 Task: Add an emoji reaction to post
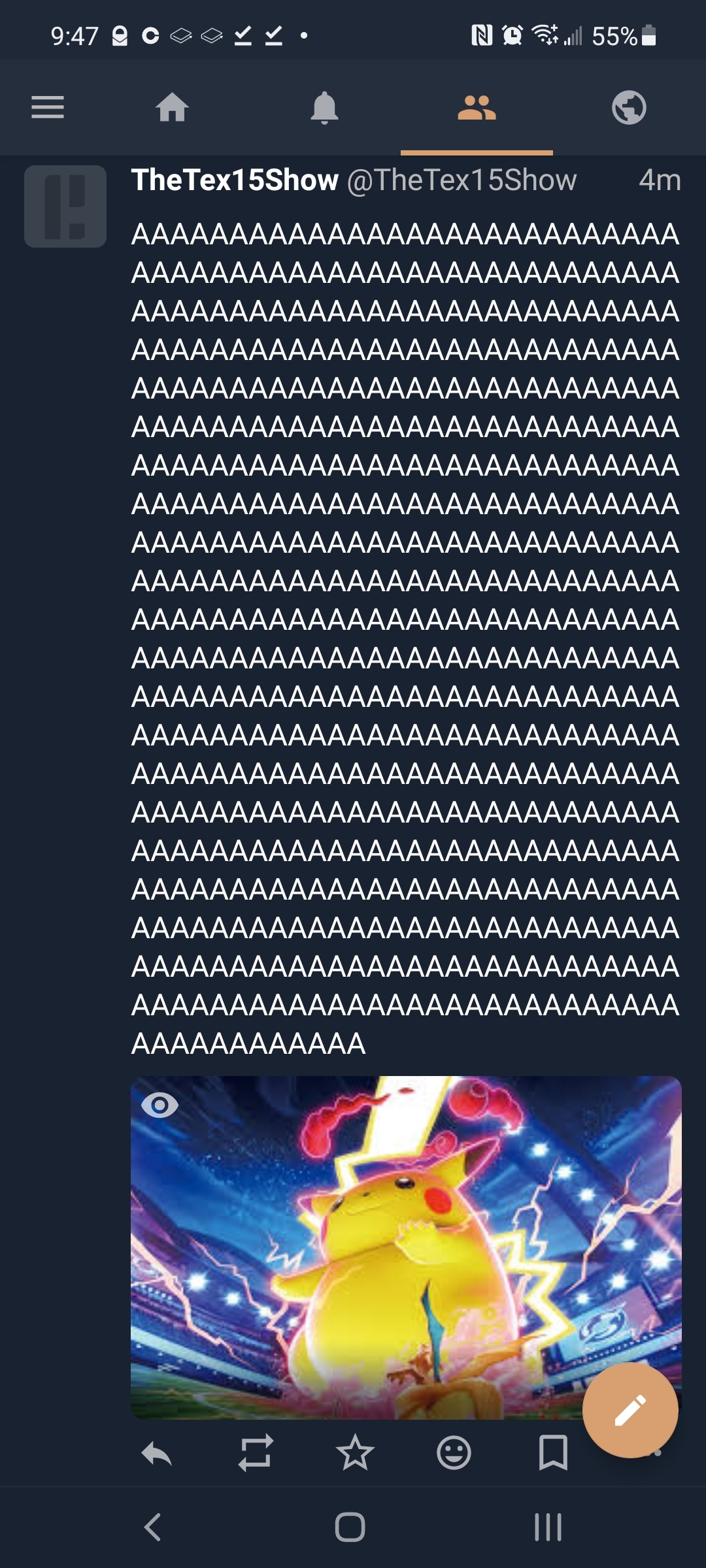click(454, 1453)
